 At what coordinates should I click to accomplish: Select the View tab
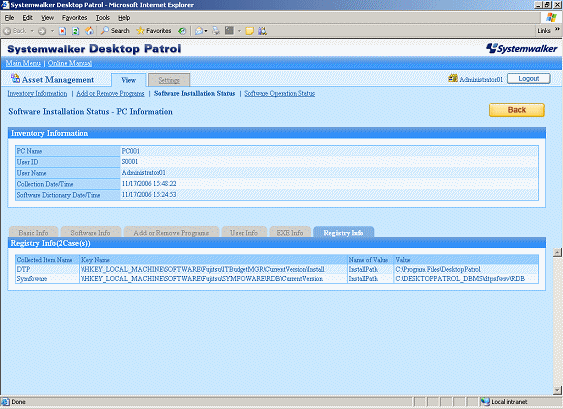[129, 80]
